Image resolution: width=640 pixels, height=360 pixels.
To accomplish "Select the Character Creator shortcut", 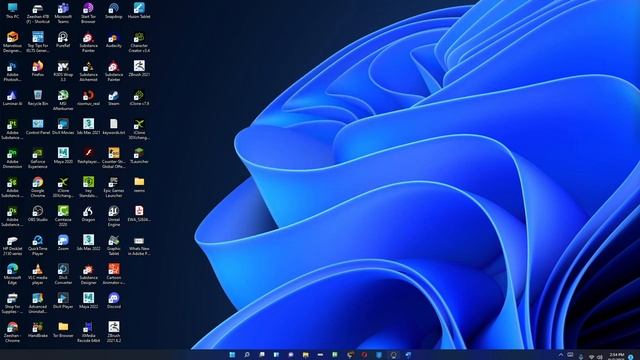I will pos(139,42).
